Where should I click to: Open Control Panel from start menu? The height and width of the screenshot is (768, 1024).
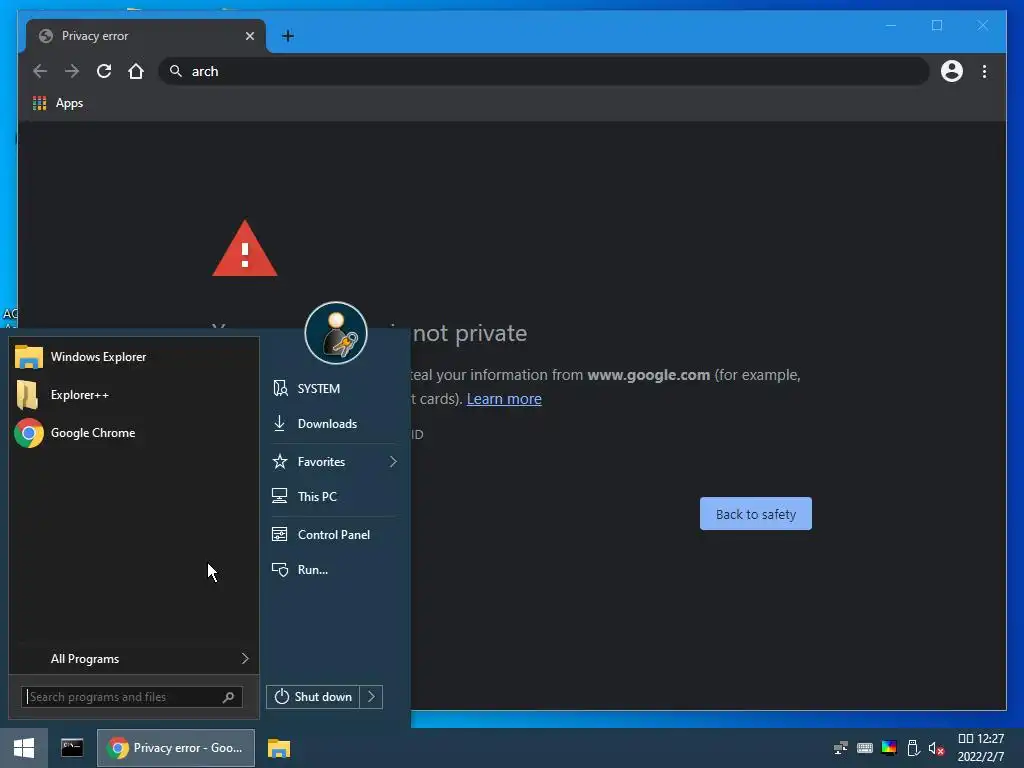coord(334,535)
